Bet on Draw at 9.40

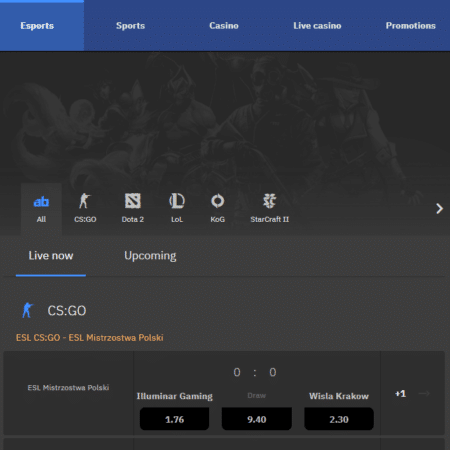(257, 419)
